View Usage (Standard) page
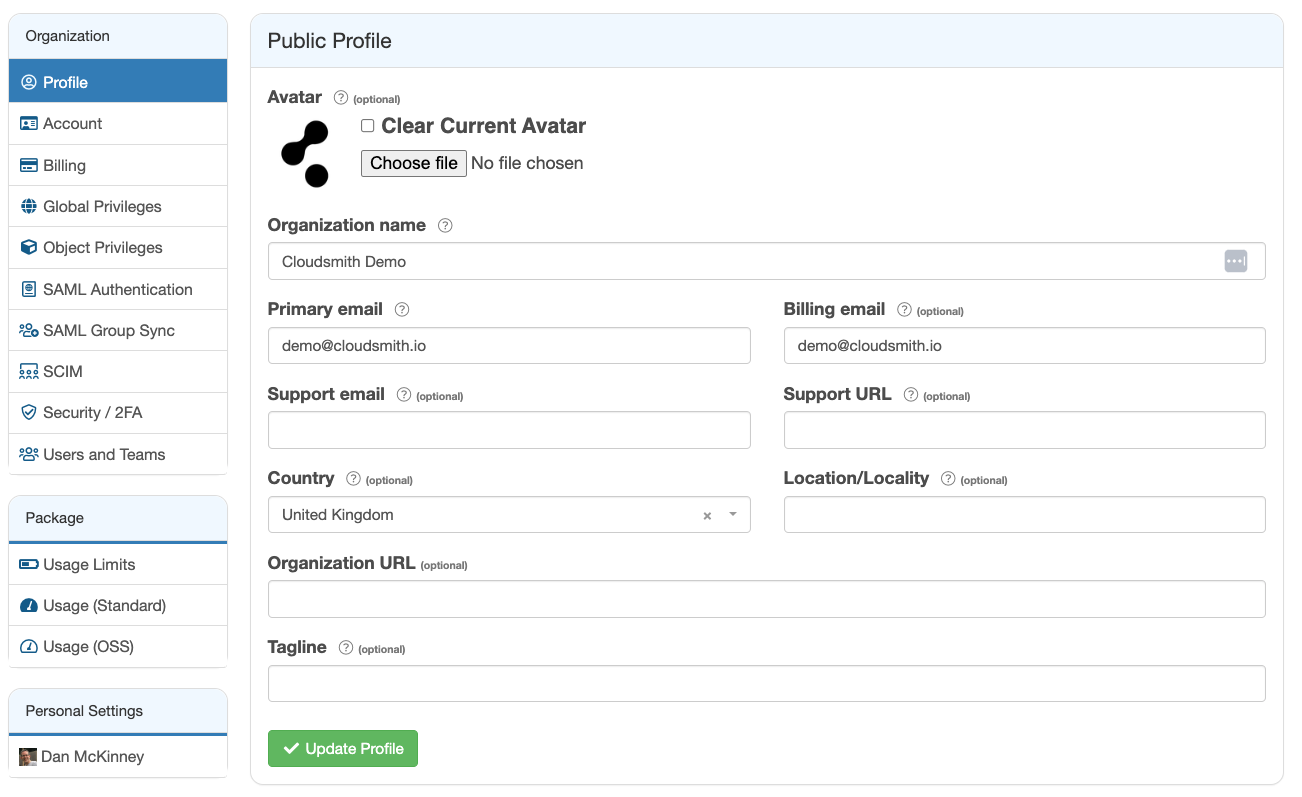Image resolution: width=1302 pixels, height=797 pixels. pyautogui.click(x=118, y=606)
